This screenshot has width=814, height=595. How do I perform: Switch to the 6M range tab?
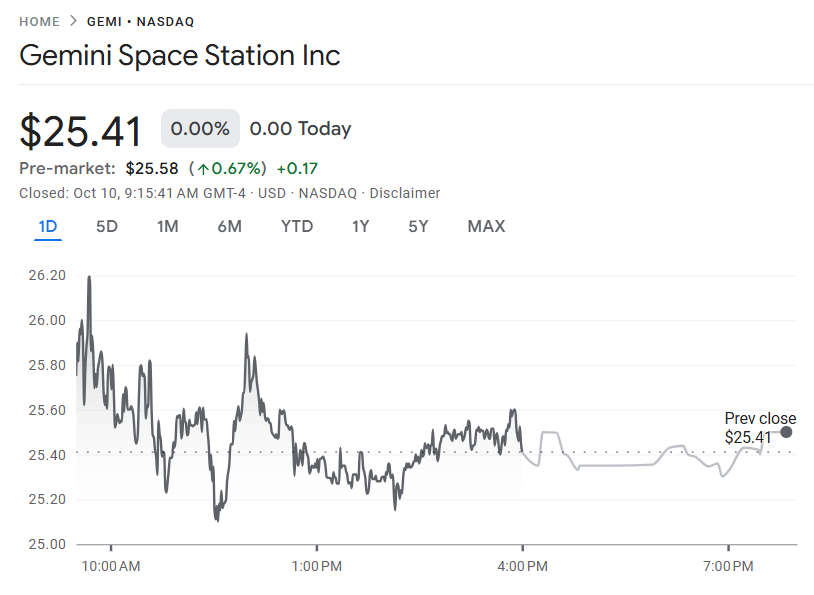click(229, 226)
